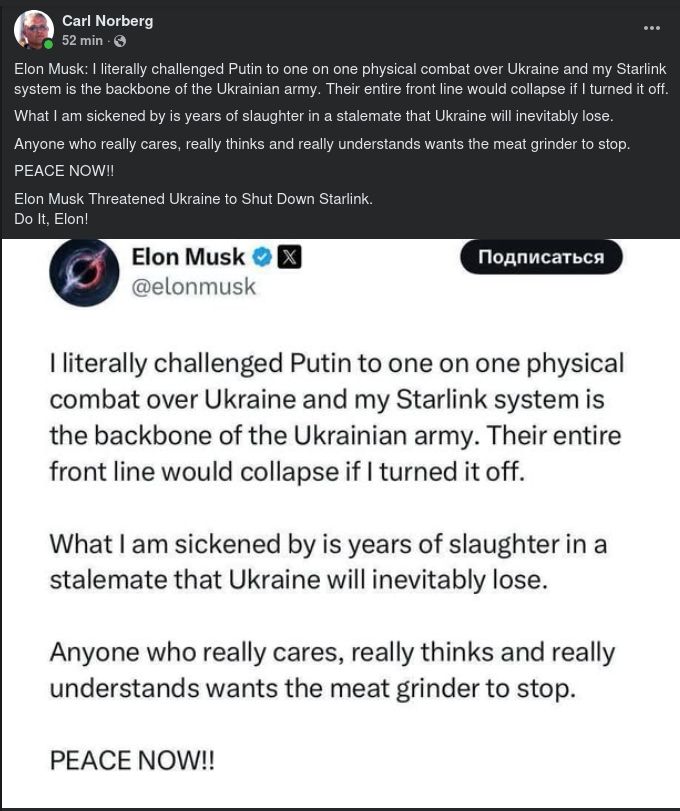Click the X logo badge beside Elon Musk
This screenshot has height=811, width=680.
[x=289, y=257]
